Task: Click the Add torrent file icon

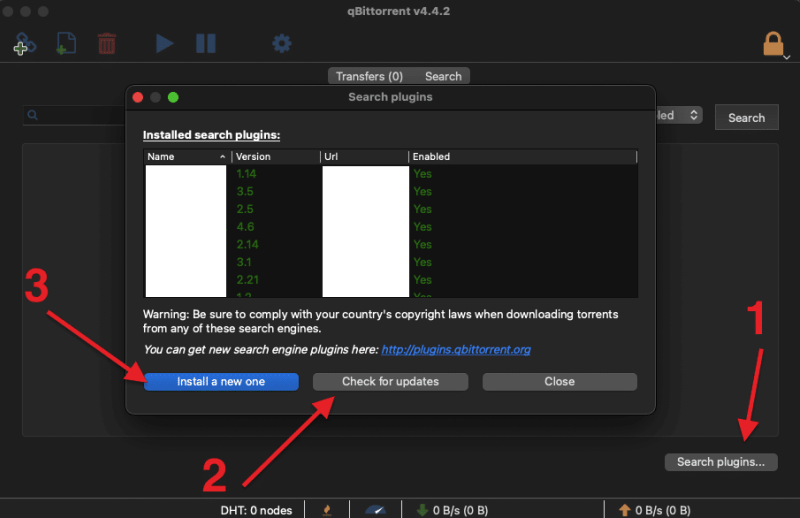Action: [x=66, y=43]
